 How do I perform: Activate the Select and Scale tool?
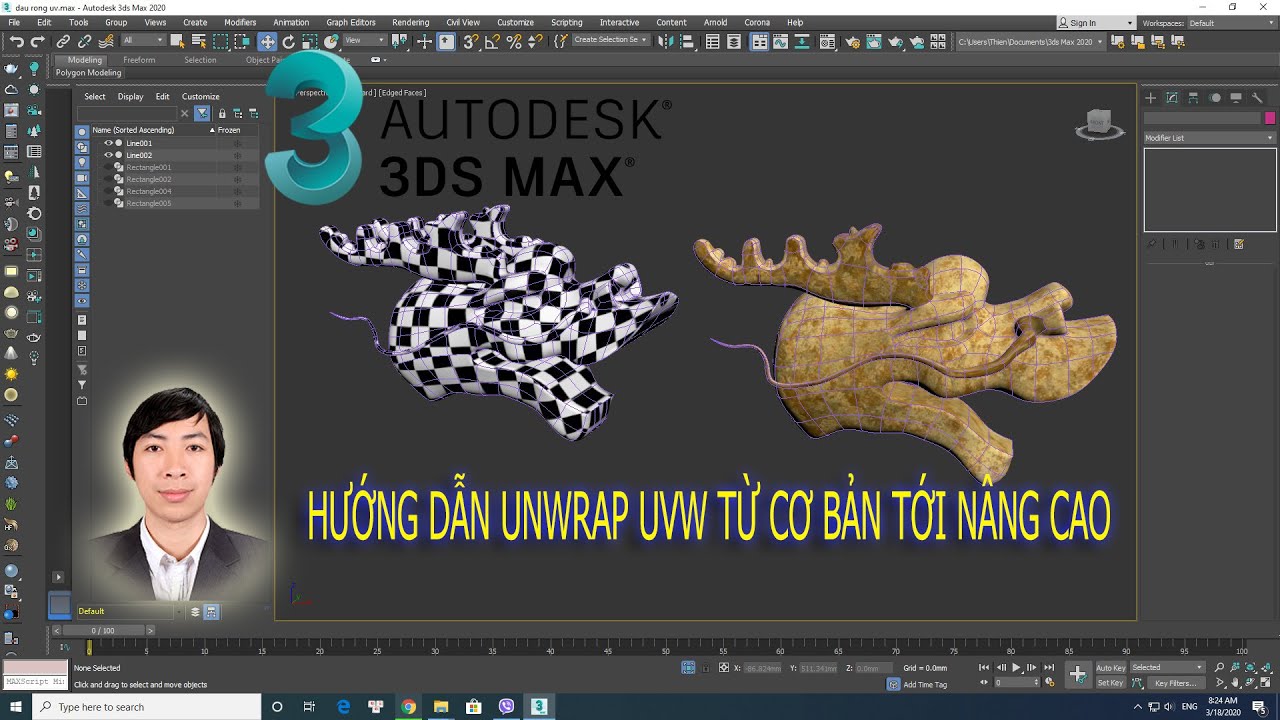coord(310,41)
